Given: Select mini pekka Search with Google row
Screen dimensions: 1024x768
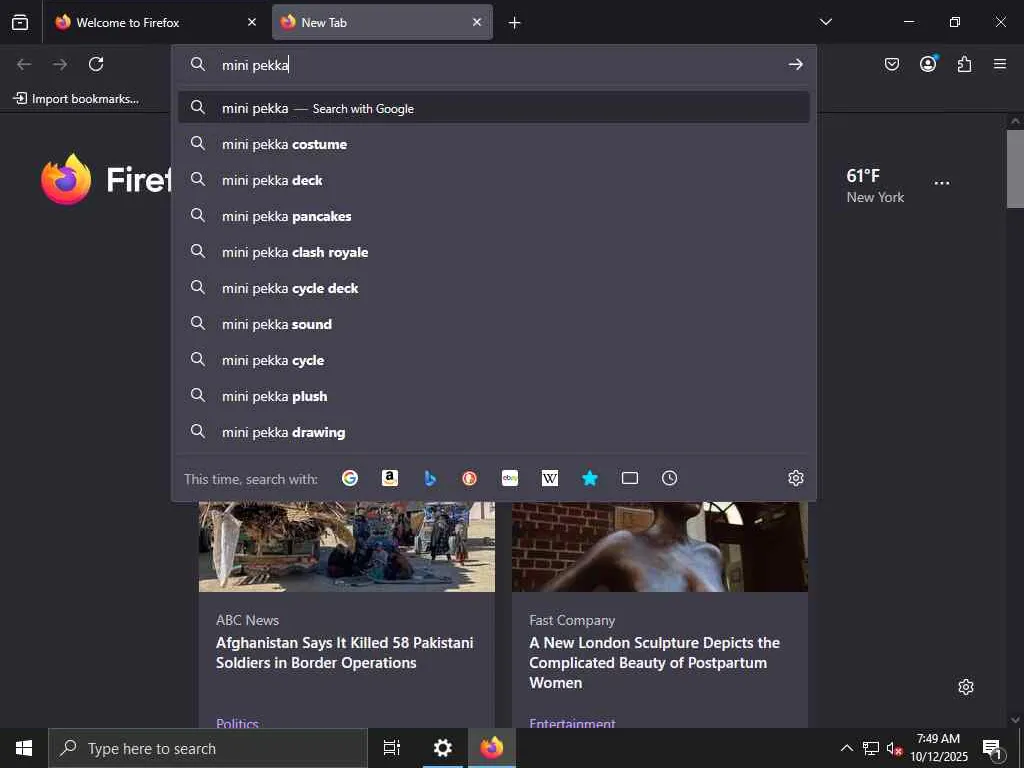Looking at the screenshot, I should point(494,108).
